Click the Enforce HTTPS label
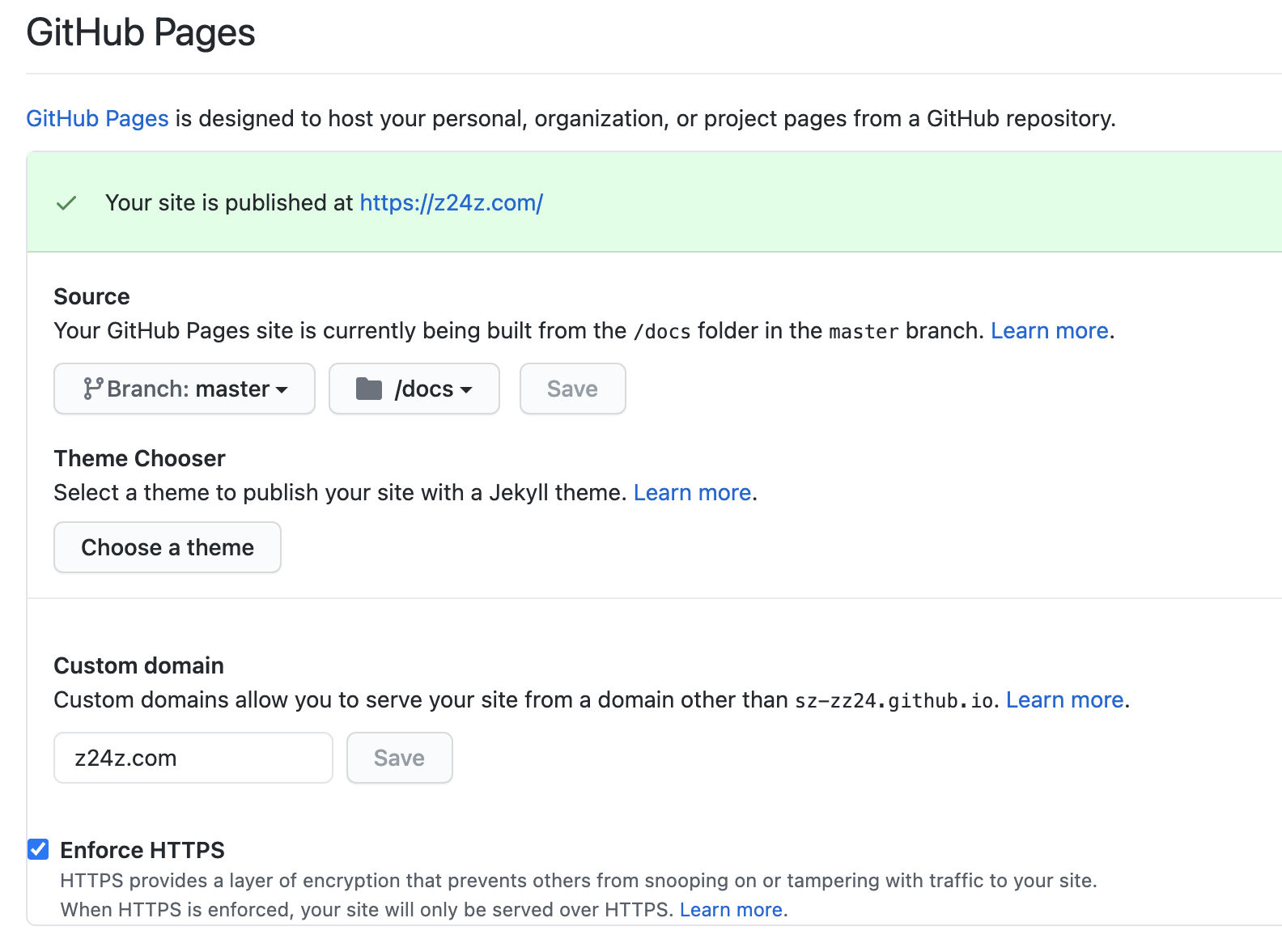Image resolution: width=1282 pixels, height=952 pixels. coord(142,850)
